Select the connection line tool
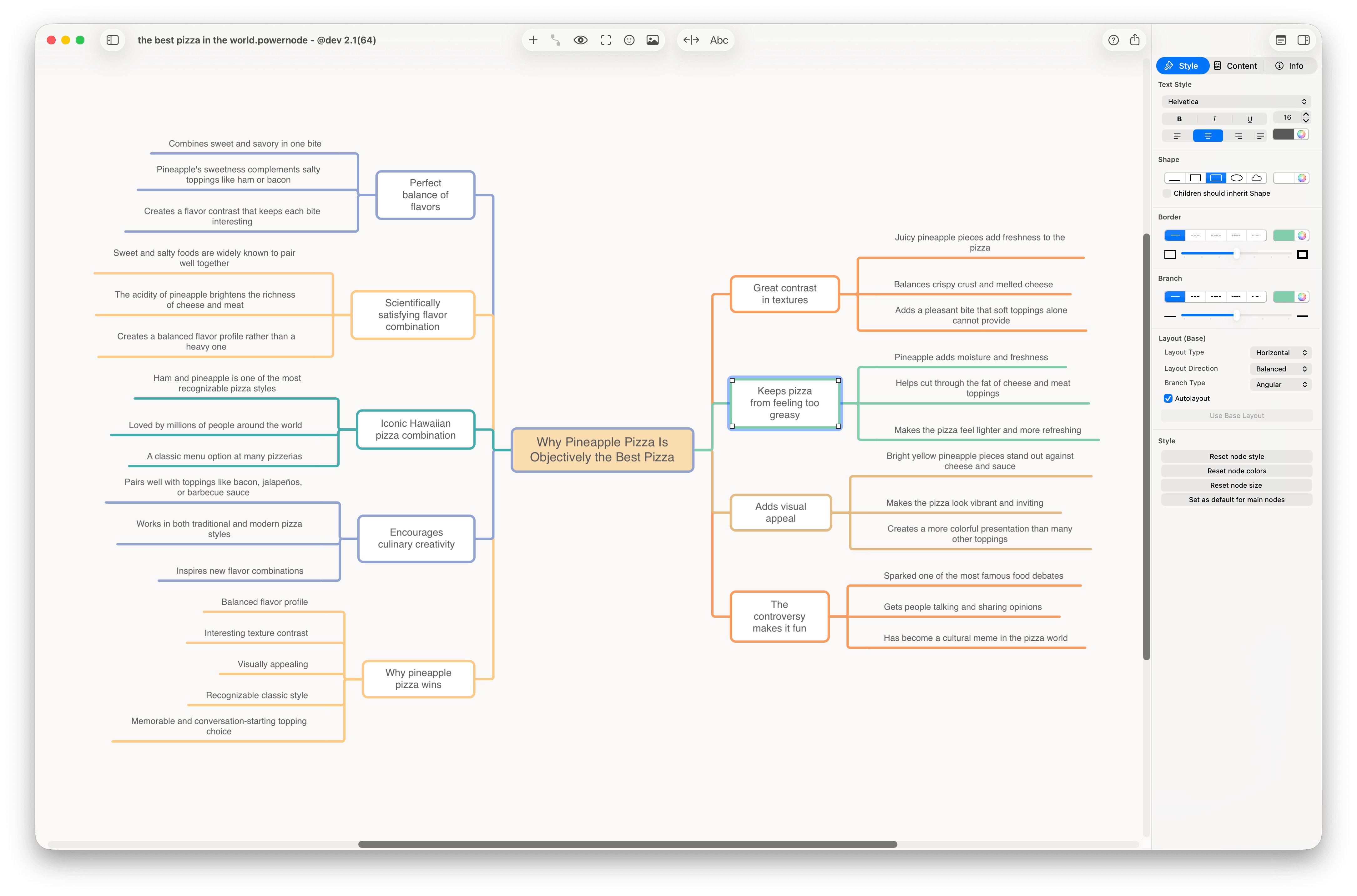 [x=555, y=40]
